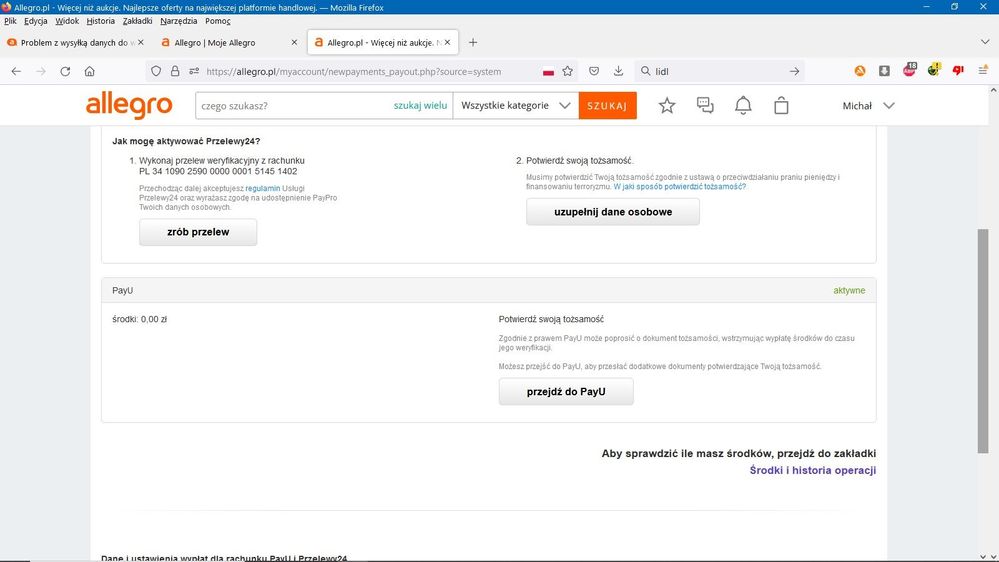Open notifications bell icon
Image resolution: width=999 pixels, height=562 pixels.
[x=743, y=105]
